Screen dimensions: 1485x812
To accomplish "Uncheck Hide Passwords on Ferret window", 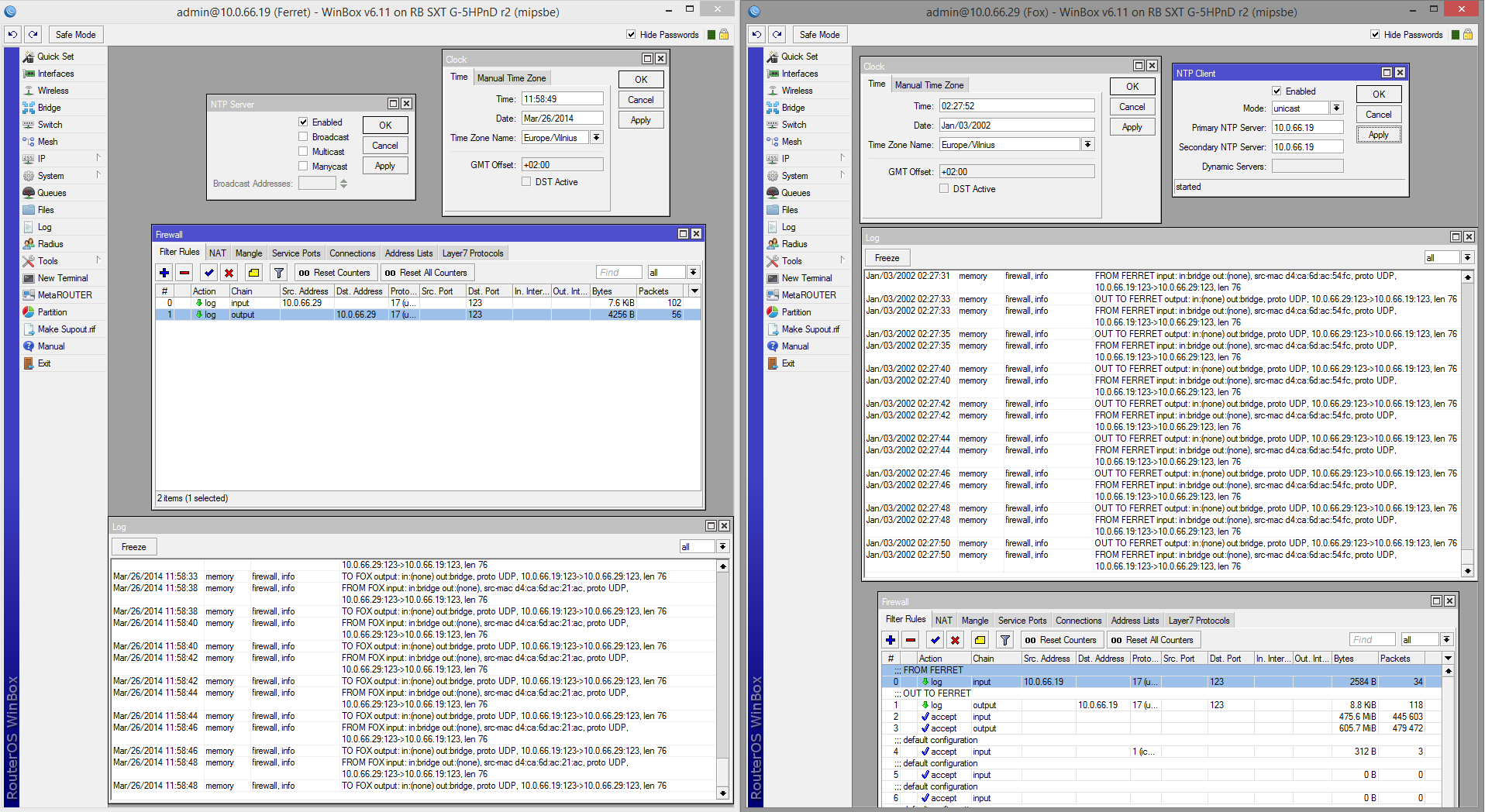I will pos(631,34).
